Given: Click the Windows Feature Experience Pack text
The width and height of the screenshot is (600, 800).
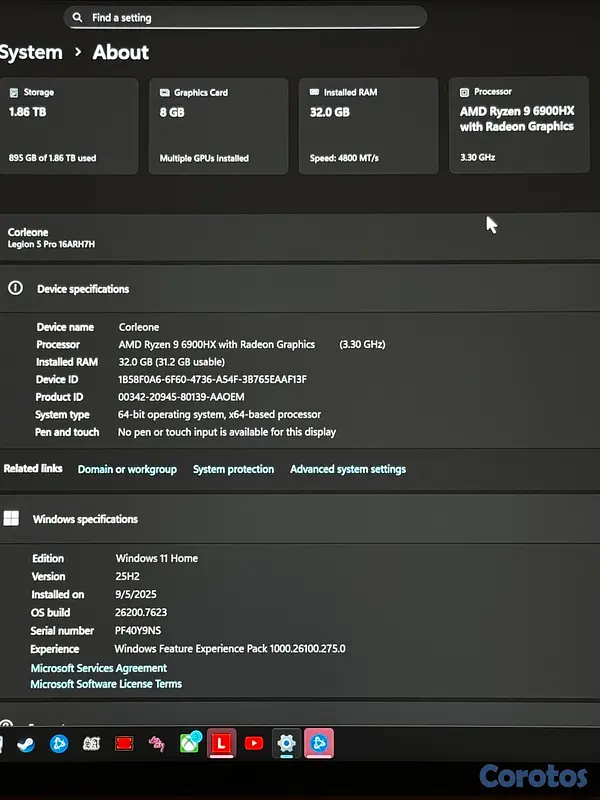Looking at the screenshot, I should pyautogui.click(x=230, y=648).
